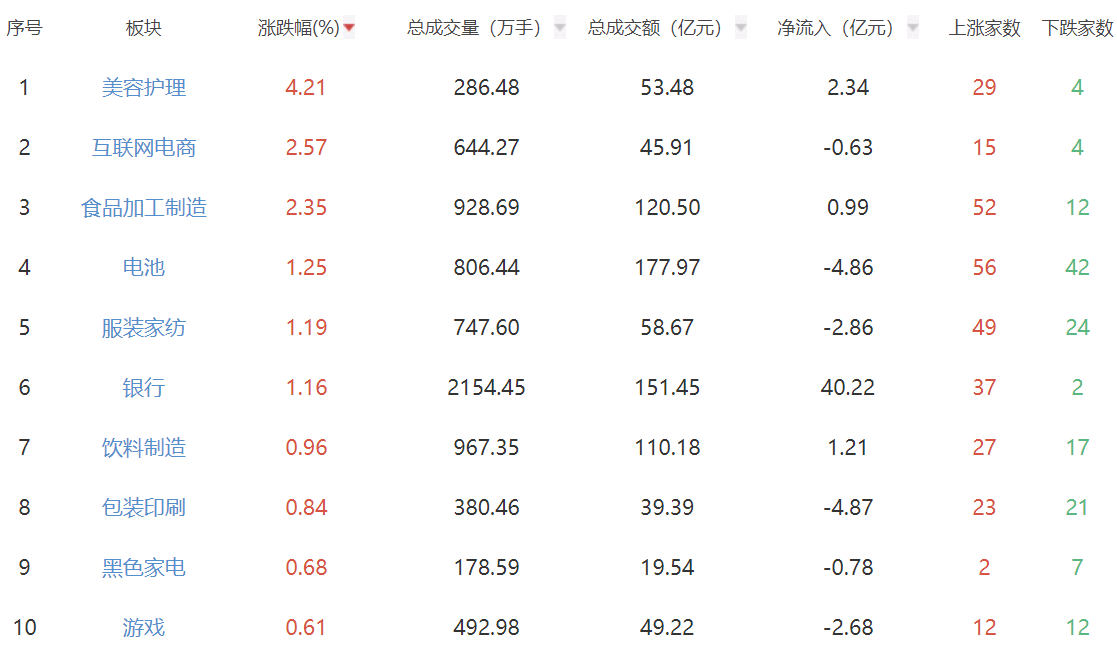Click sort arrow next to 总成交额（亿元）
This screenshot has height=648, width=1117.
click(x=741, y=29)
